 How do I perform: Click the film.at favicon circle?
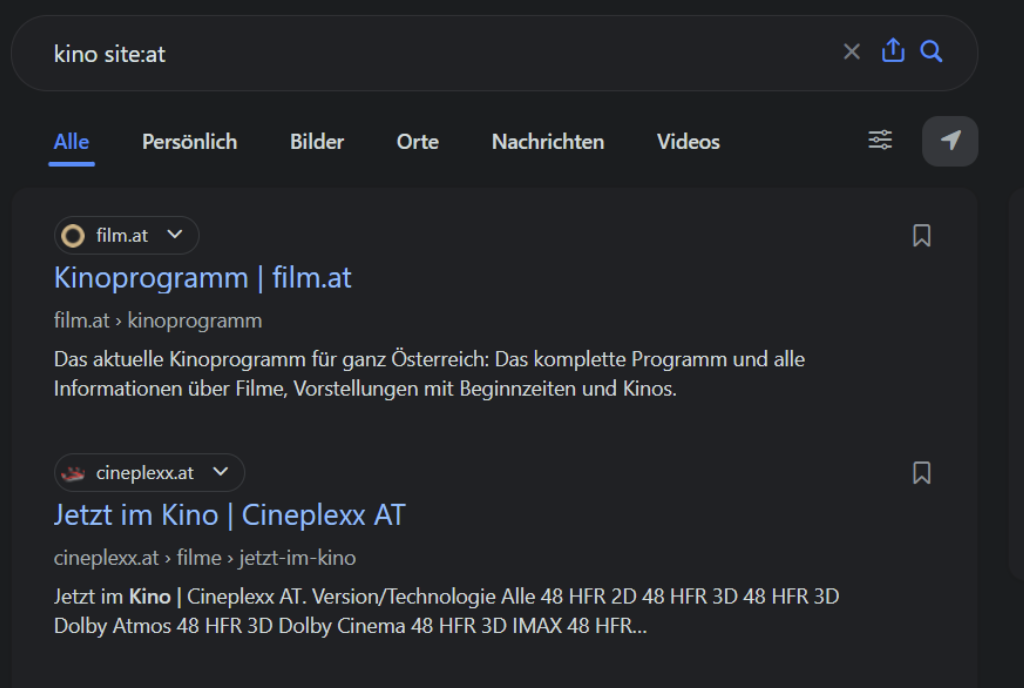pos(73,236)
